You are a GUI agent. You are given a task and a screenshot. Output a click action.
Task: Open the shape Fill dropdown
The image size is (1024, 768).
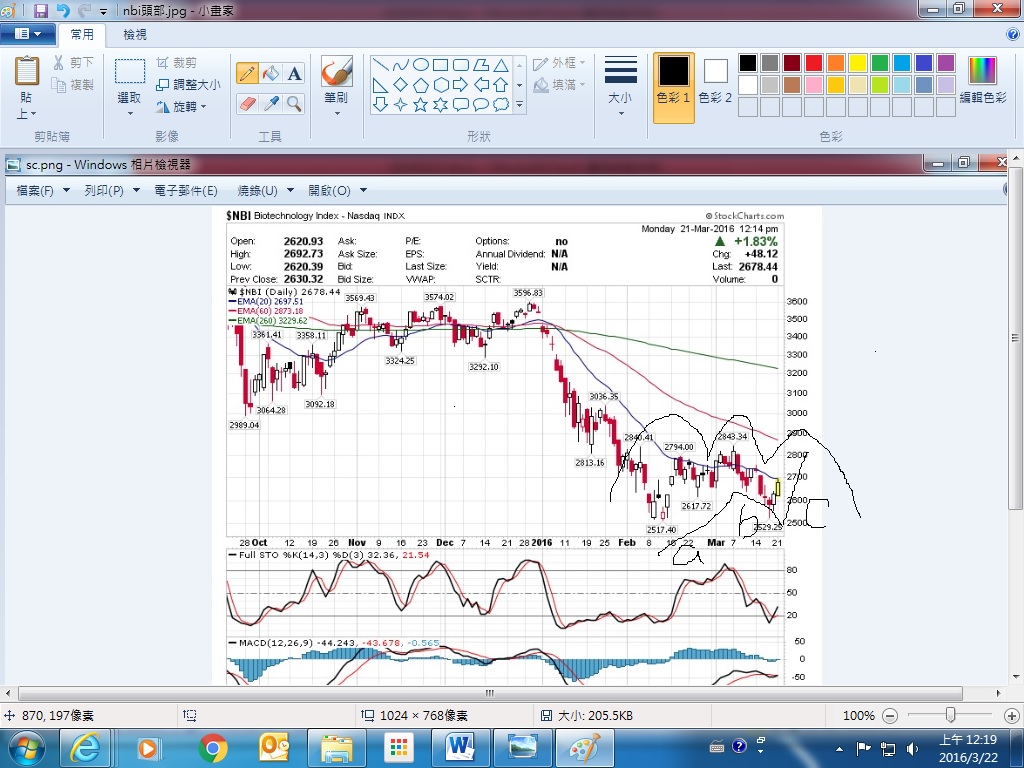(x=559, y=85)
